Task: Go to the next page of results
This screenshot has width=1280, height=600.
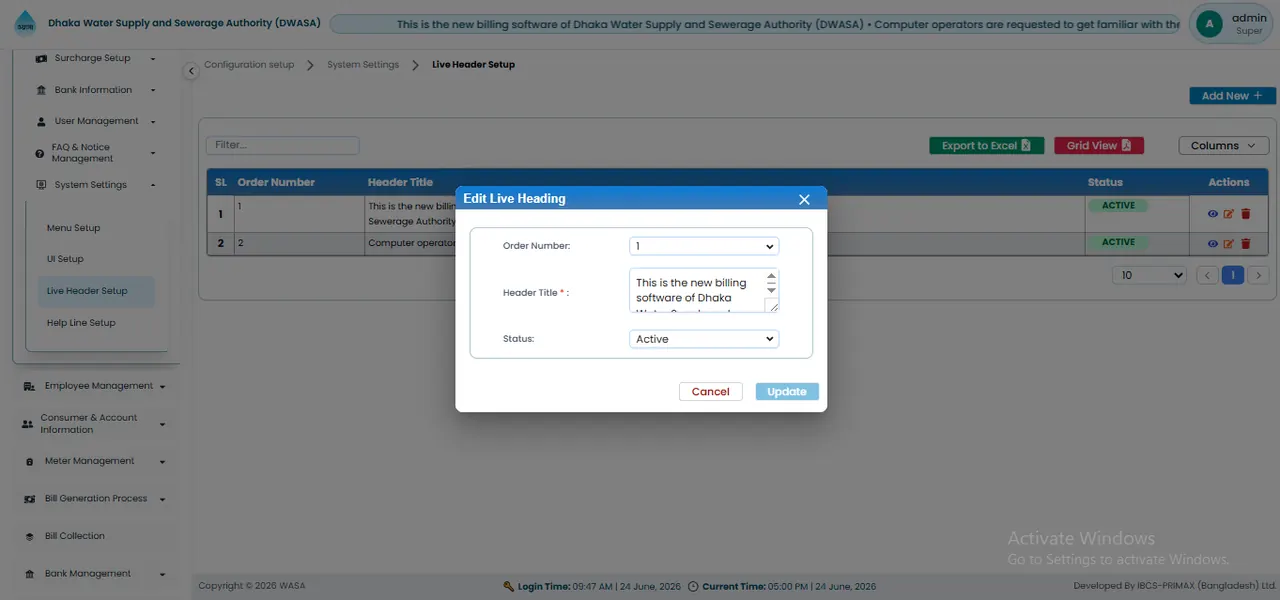Action: coord(1259,275)
